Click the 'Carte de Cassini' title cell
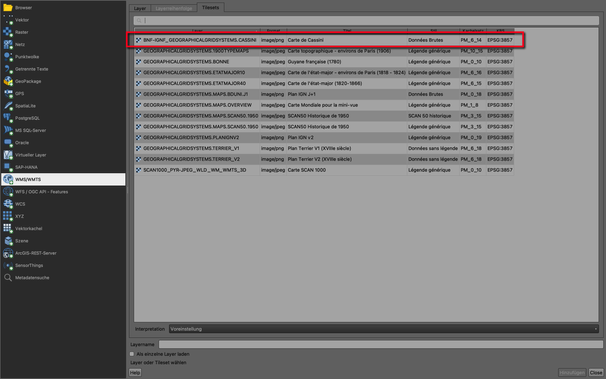 (305, 40)
